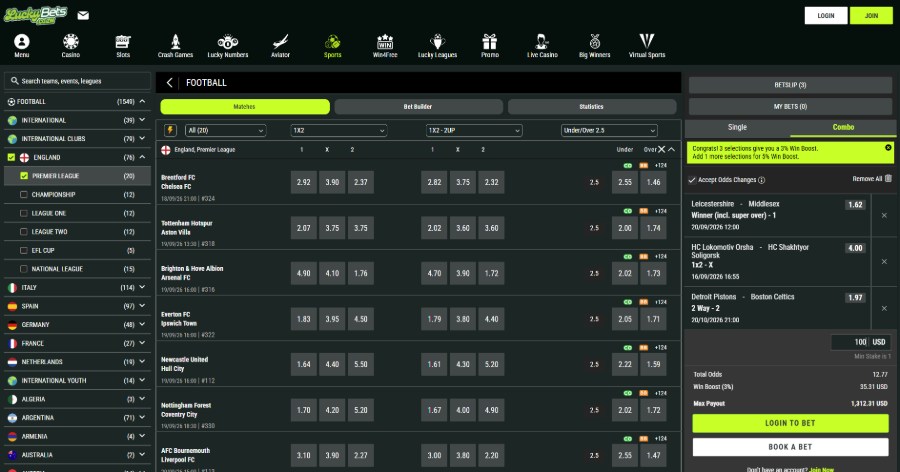900x472 pixels.
Task: Switch to the Matches tab
Action: 245,107
